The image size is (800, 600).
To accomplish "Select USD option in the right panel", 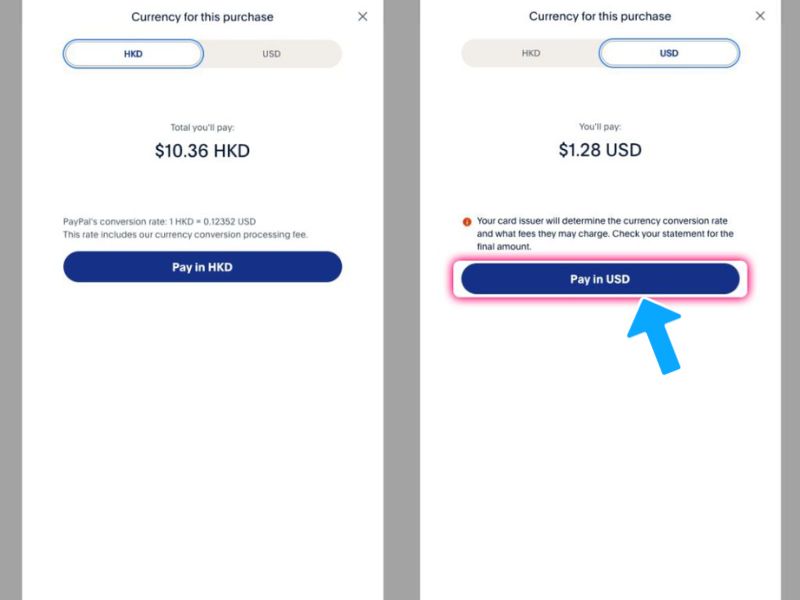I will [x=669, y=53].
